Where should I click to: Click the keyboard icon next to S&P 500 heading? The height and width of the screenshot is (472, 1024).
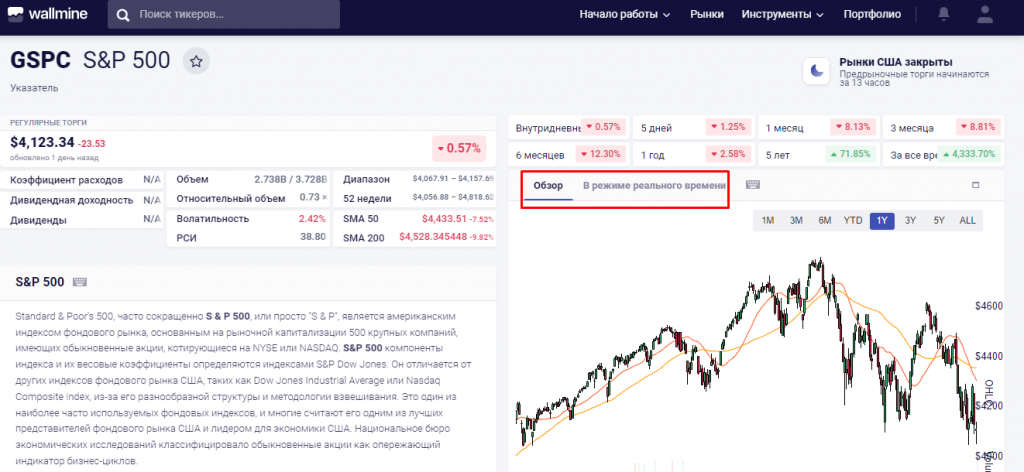80,282
